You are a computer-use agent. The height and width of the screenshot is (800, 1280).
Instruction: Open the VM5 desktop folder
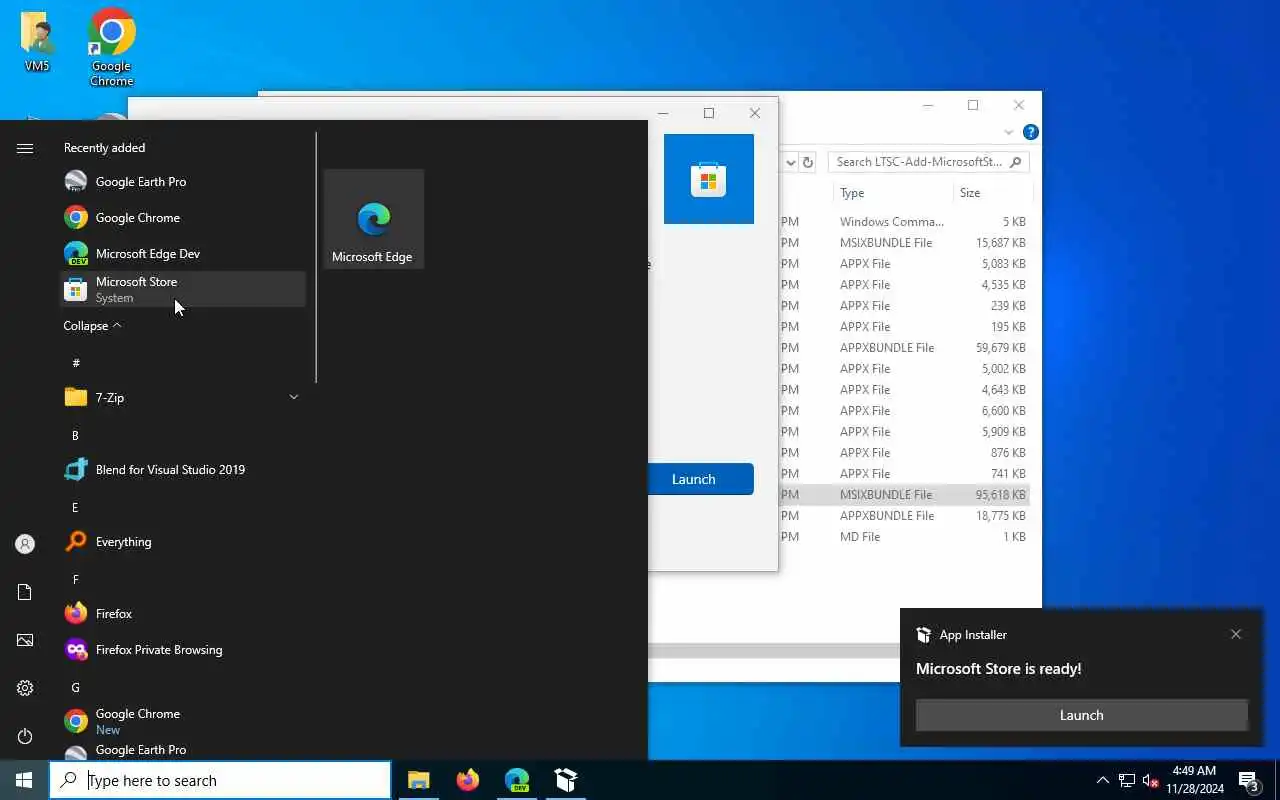(37, 42)
